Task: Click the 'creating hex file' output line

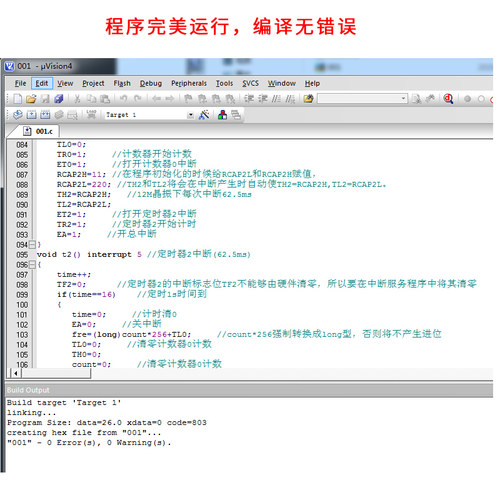Action: 84,433
